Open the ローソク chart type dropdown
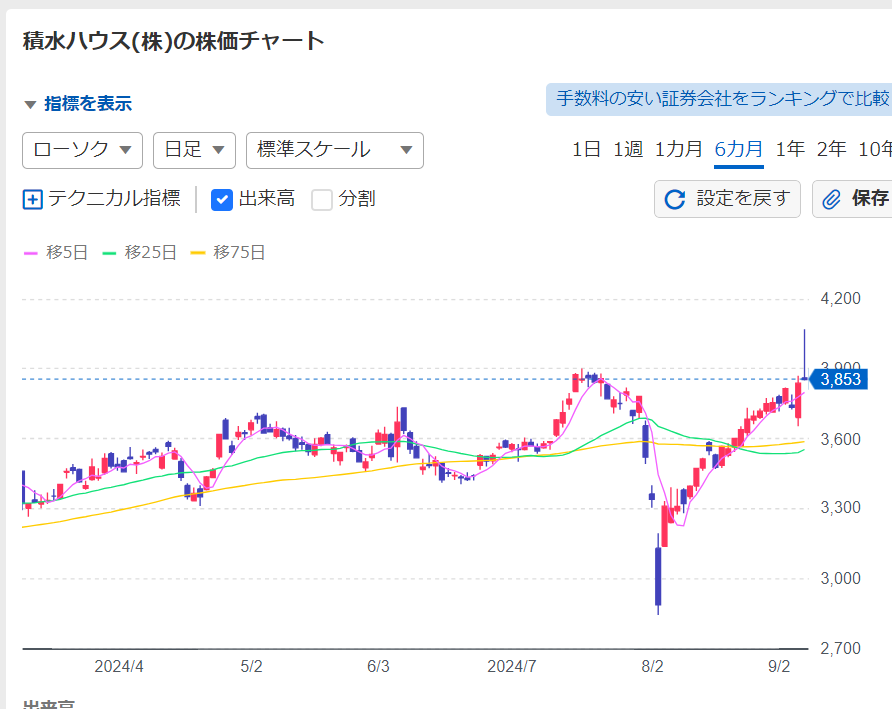892x709 pixels. [x=82, y=150]
